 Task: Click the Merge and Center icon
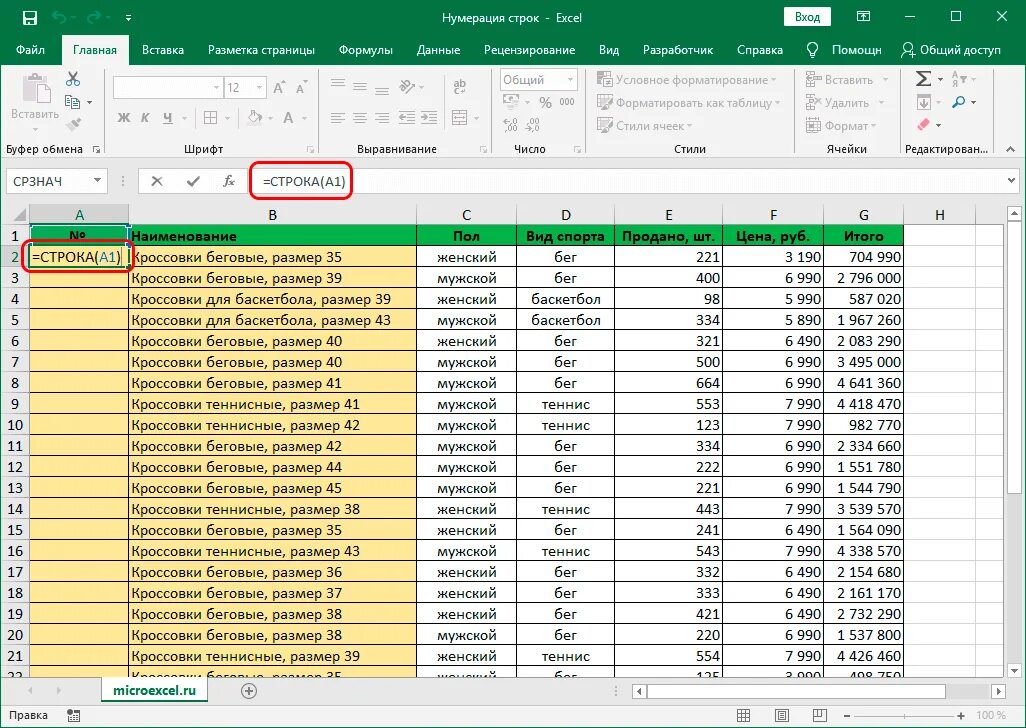[460, 118]
